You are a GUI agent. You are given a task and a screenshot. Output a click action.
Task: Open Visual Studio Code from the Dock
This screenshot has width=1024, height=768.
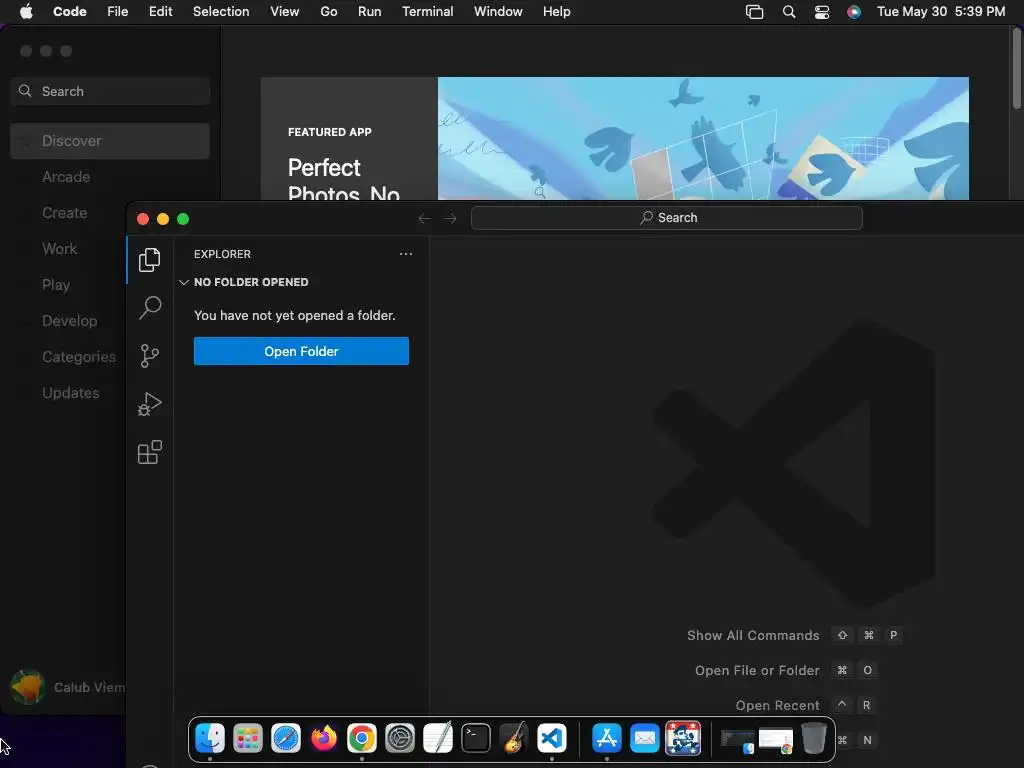552,739
